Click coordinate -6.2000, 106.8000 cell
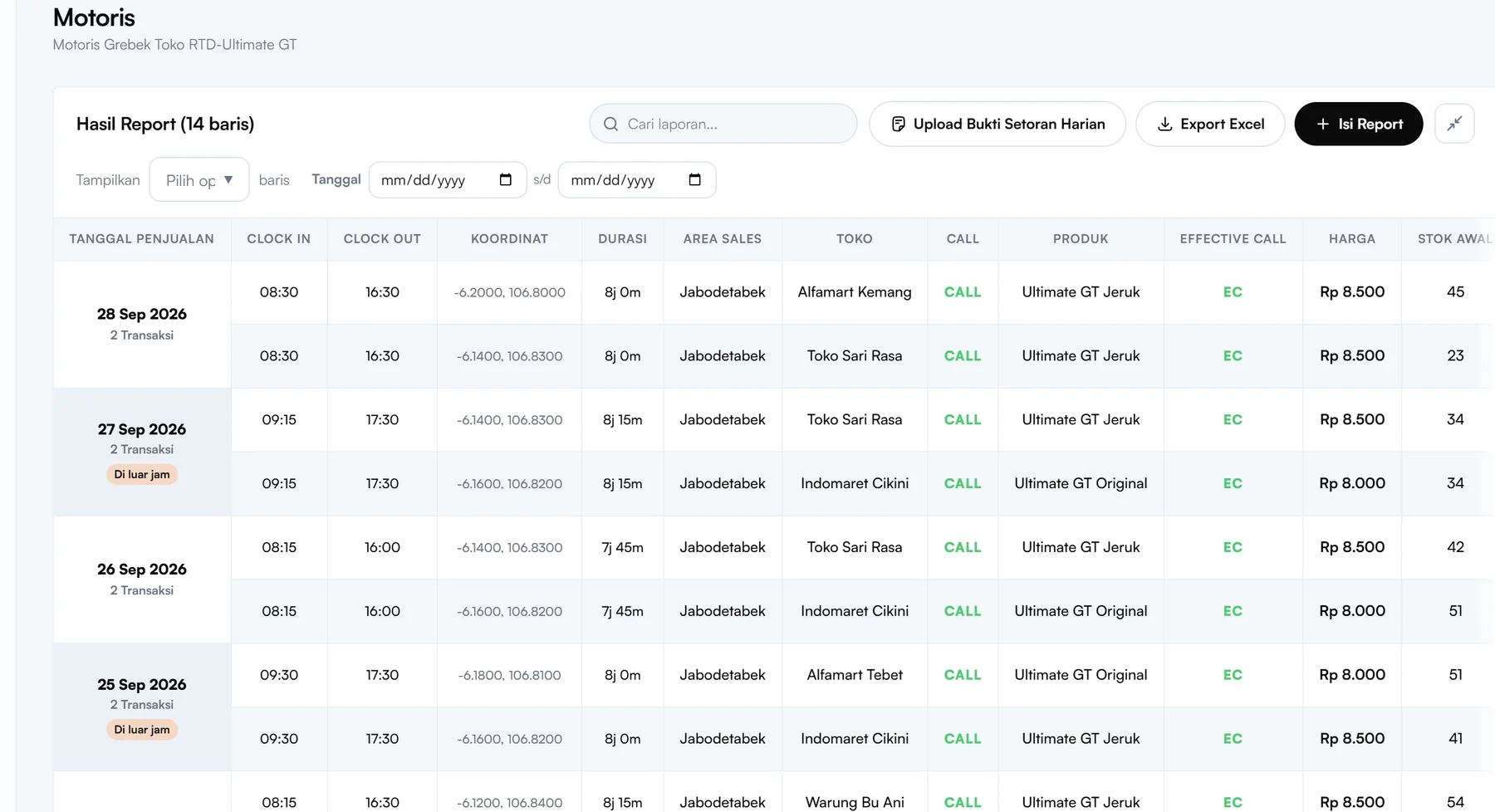 click(x=510, y=292)
